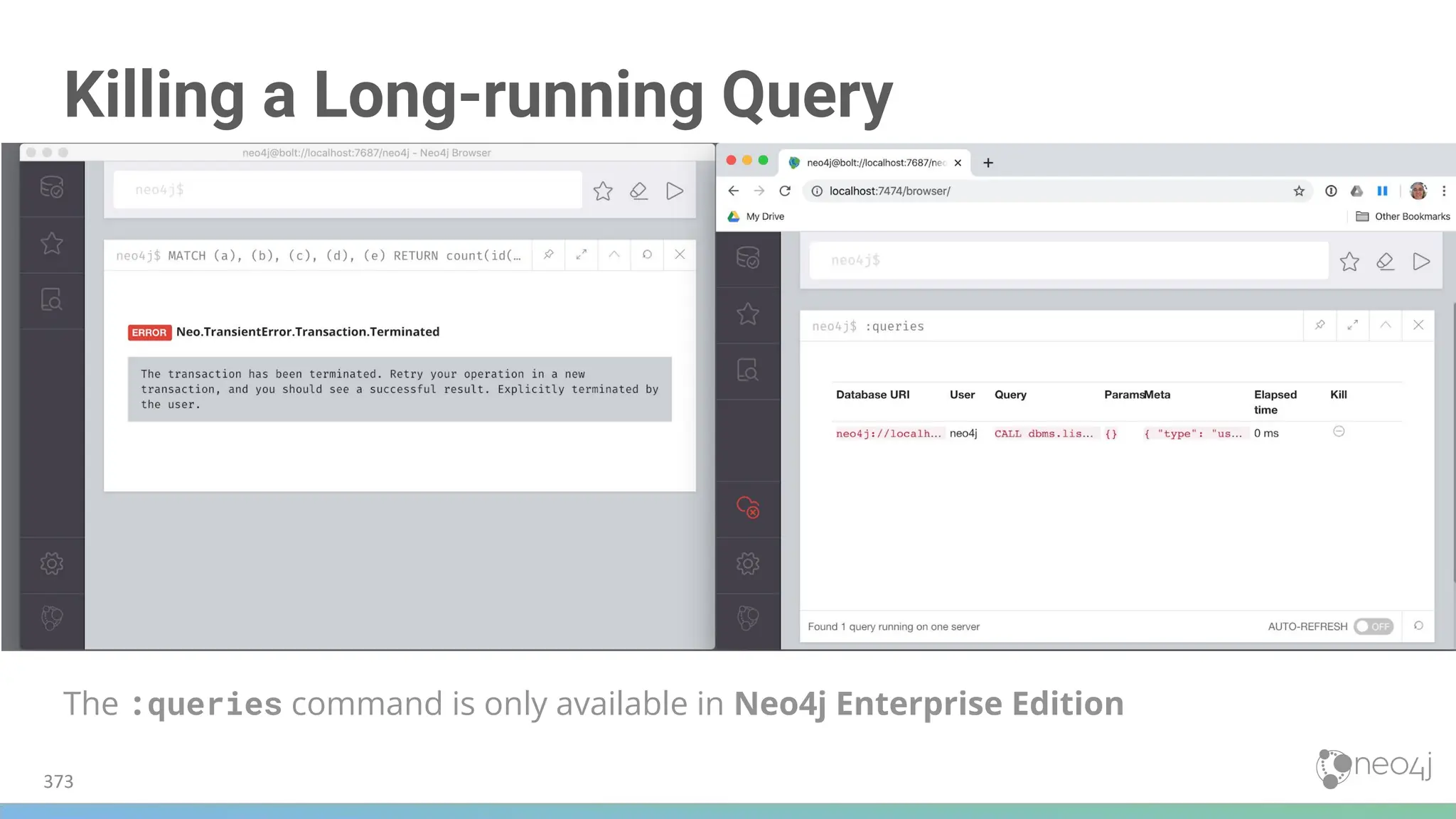The height and width of the screenshot is (819, 1456).
Task: Click Found 1 query running status text
Action: click(894, 626)
